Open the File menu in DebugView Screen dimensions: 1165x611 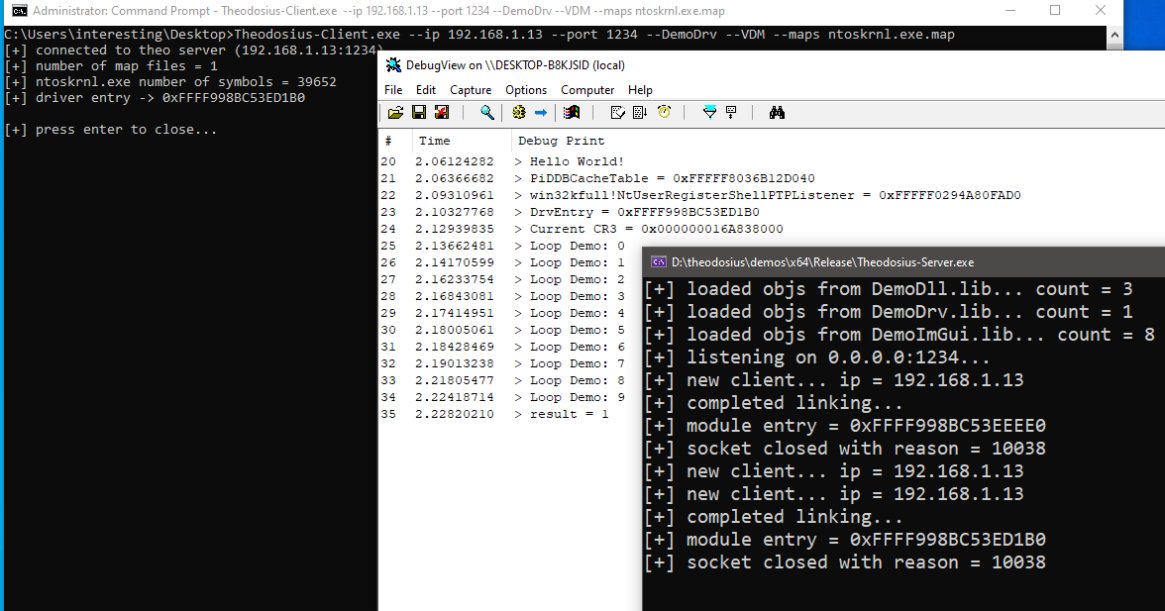[x=393, y=90]
